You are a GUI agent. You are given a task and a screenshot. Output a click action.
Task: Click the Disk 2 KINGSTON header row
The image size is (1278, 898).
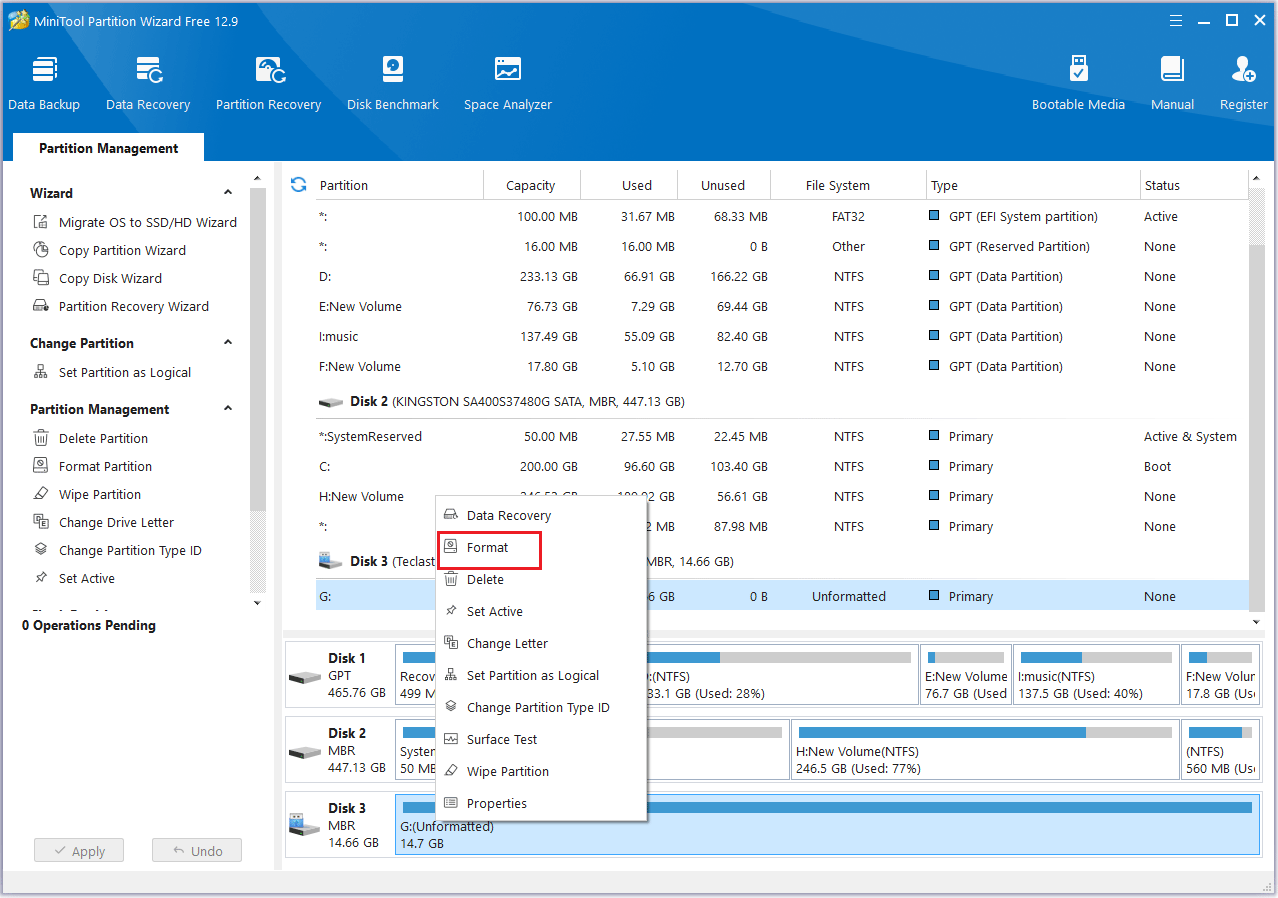[782, 401]
